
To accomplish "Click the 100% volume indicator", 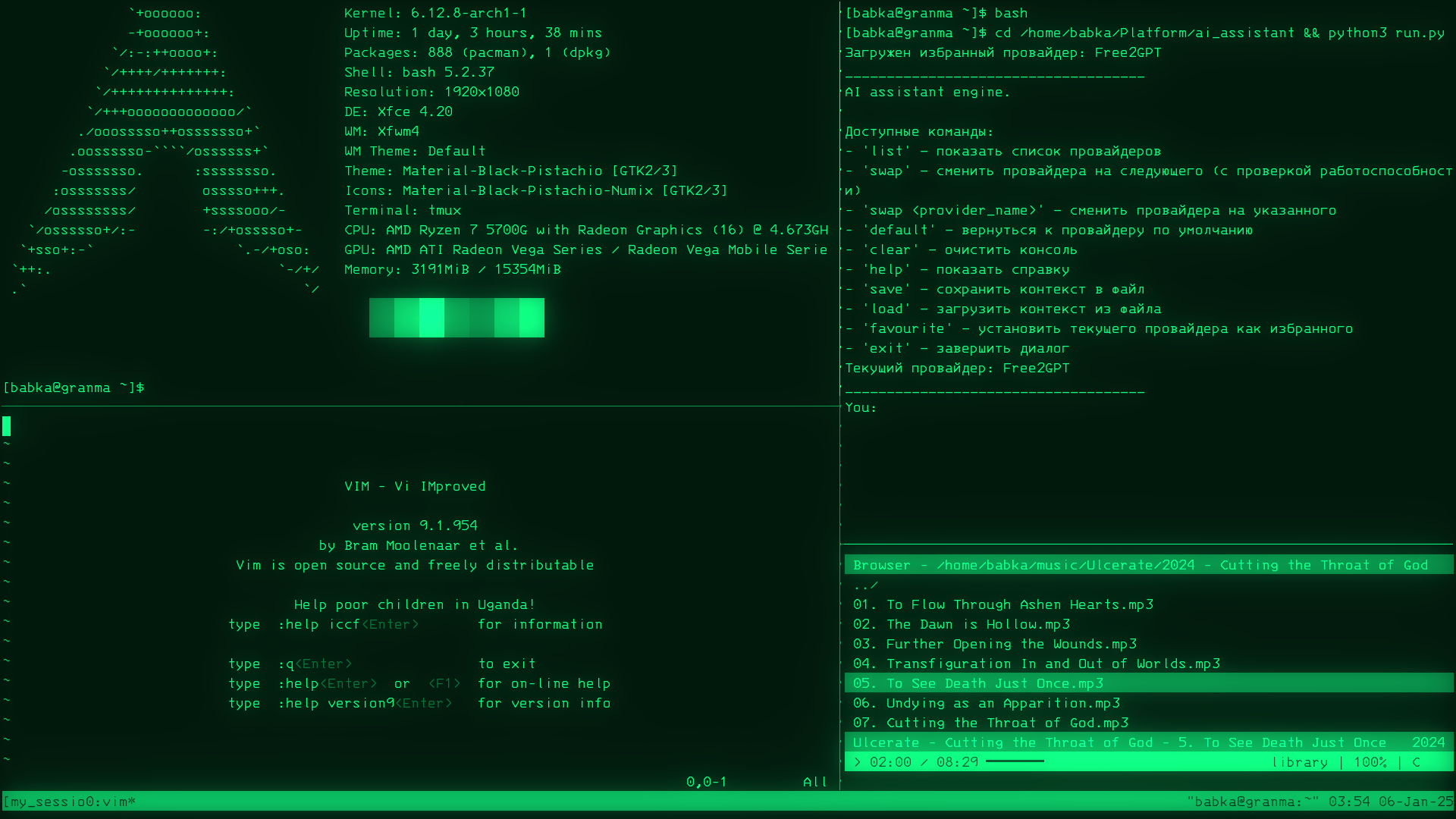I will tap(1370, 762).
